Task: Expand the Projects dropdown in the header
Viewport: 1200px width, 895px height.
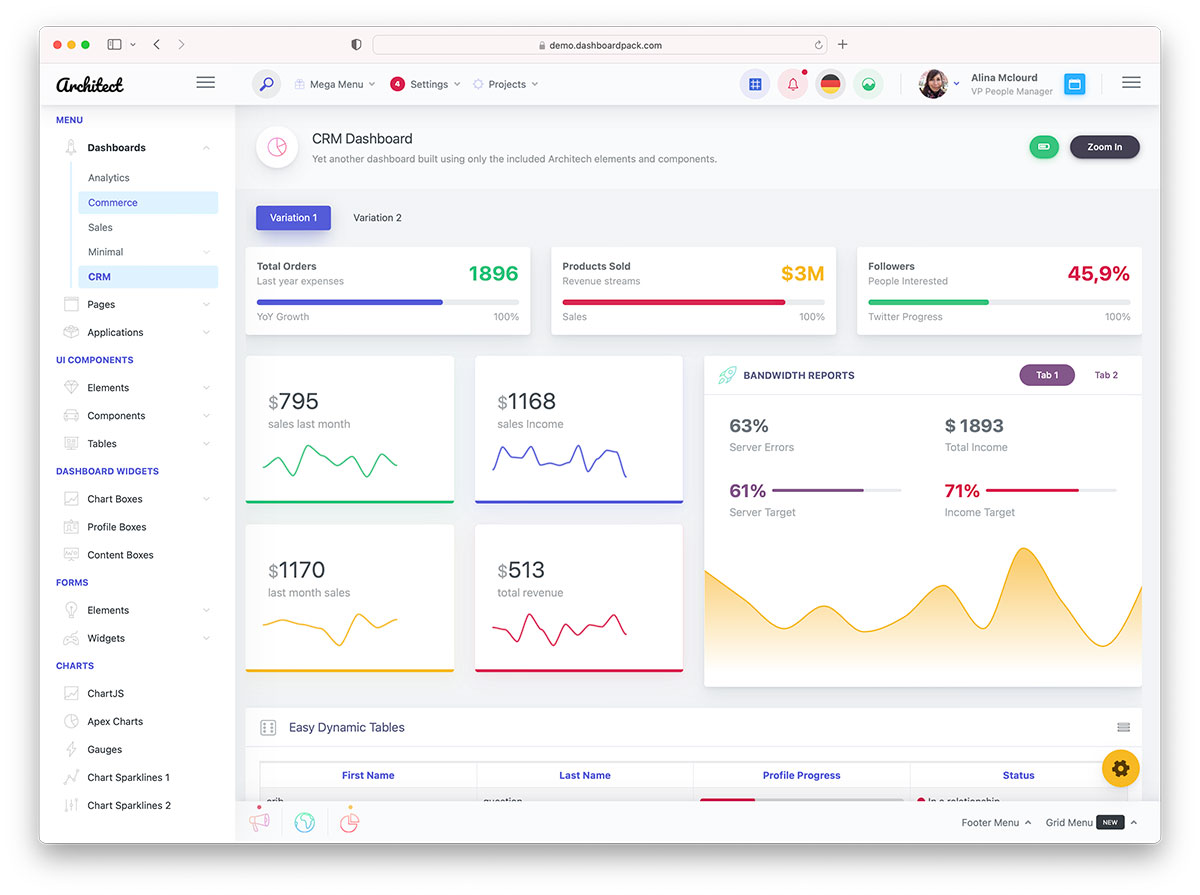Action: [x=505, y=84]
